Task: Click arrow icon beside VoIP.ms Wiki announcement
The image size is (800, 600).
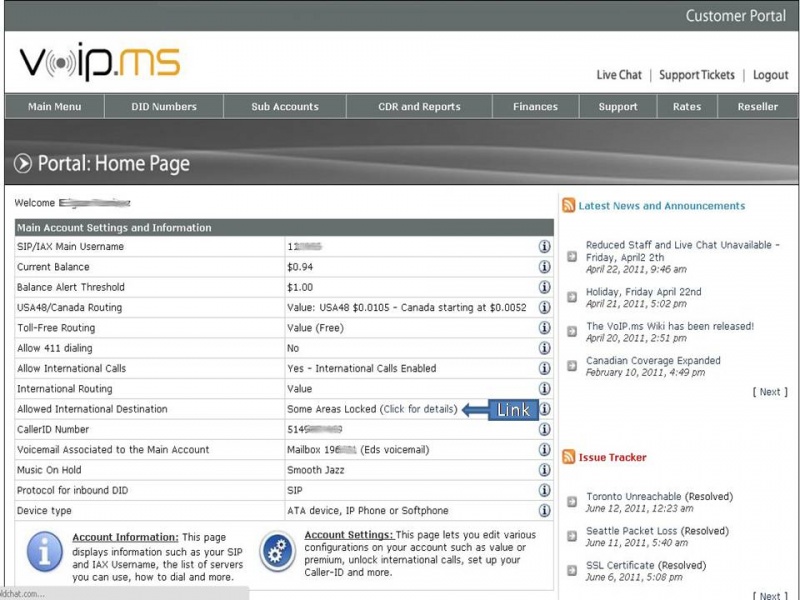Action: tap(572, 332)
